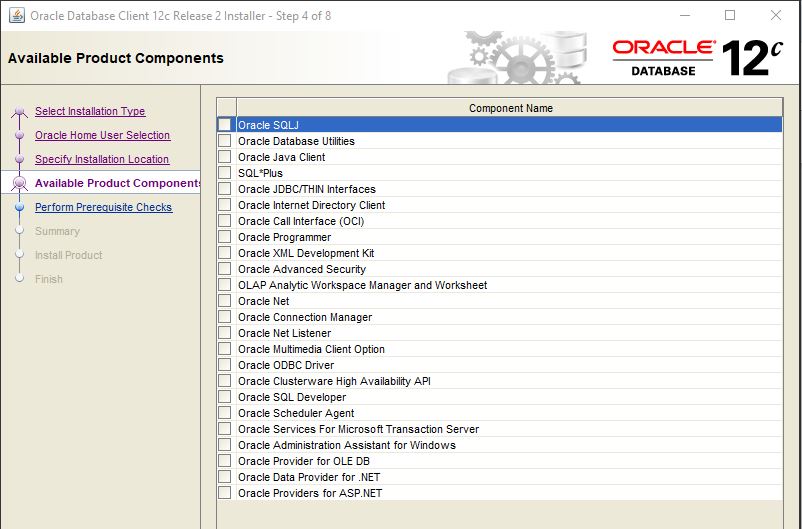The height and width of the screenshot is (529, 802).
Task: Enable Oracle Database Utilities checkbox
Action: (225, 141)
